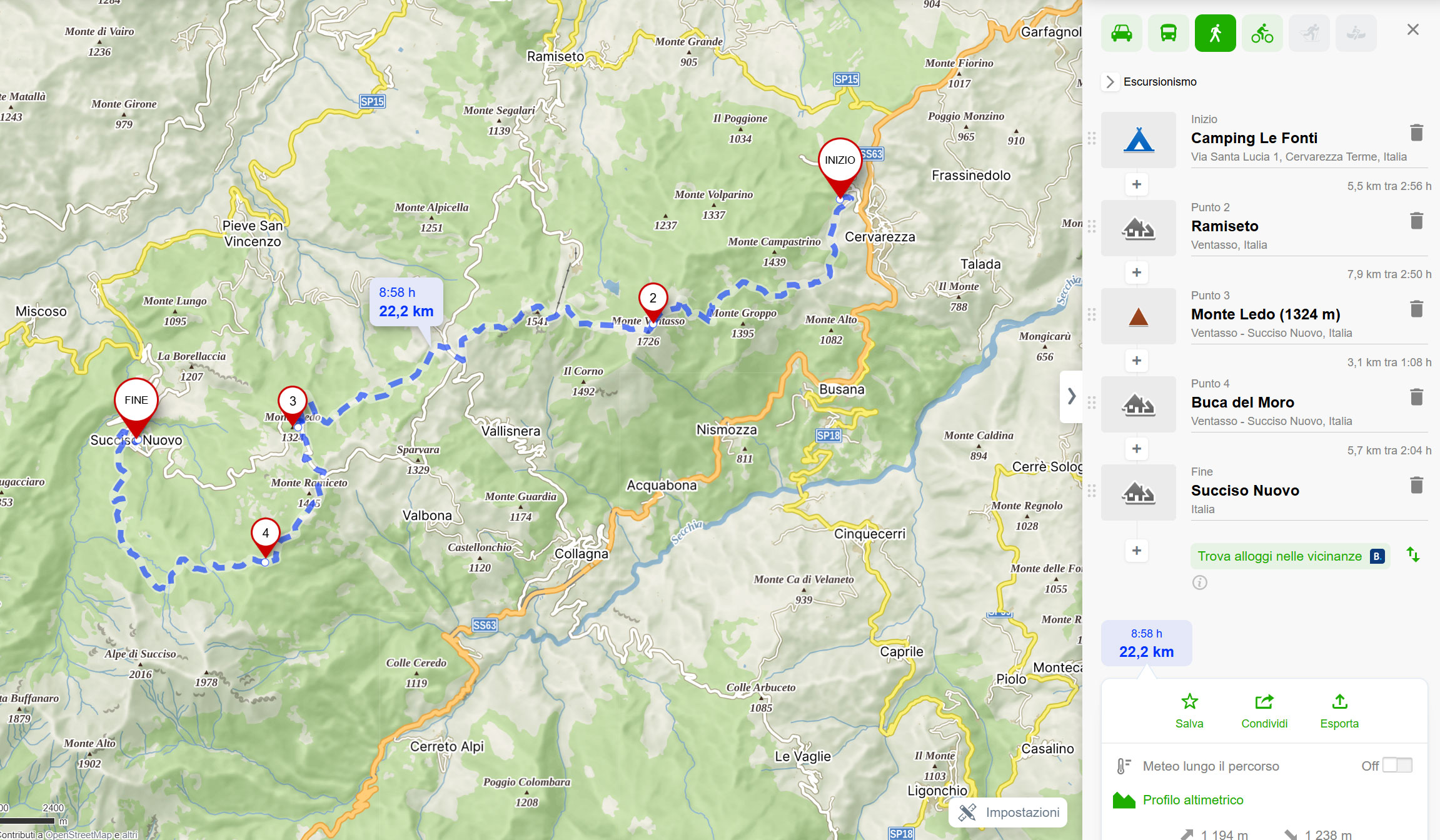Collapse the side panel with arrow
This screenshot has height=840, width=1440.
click(x=1071, y=396)
